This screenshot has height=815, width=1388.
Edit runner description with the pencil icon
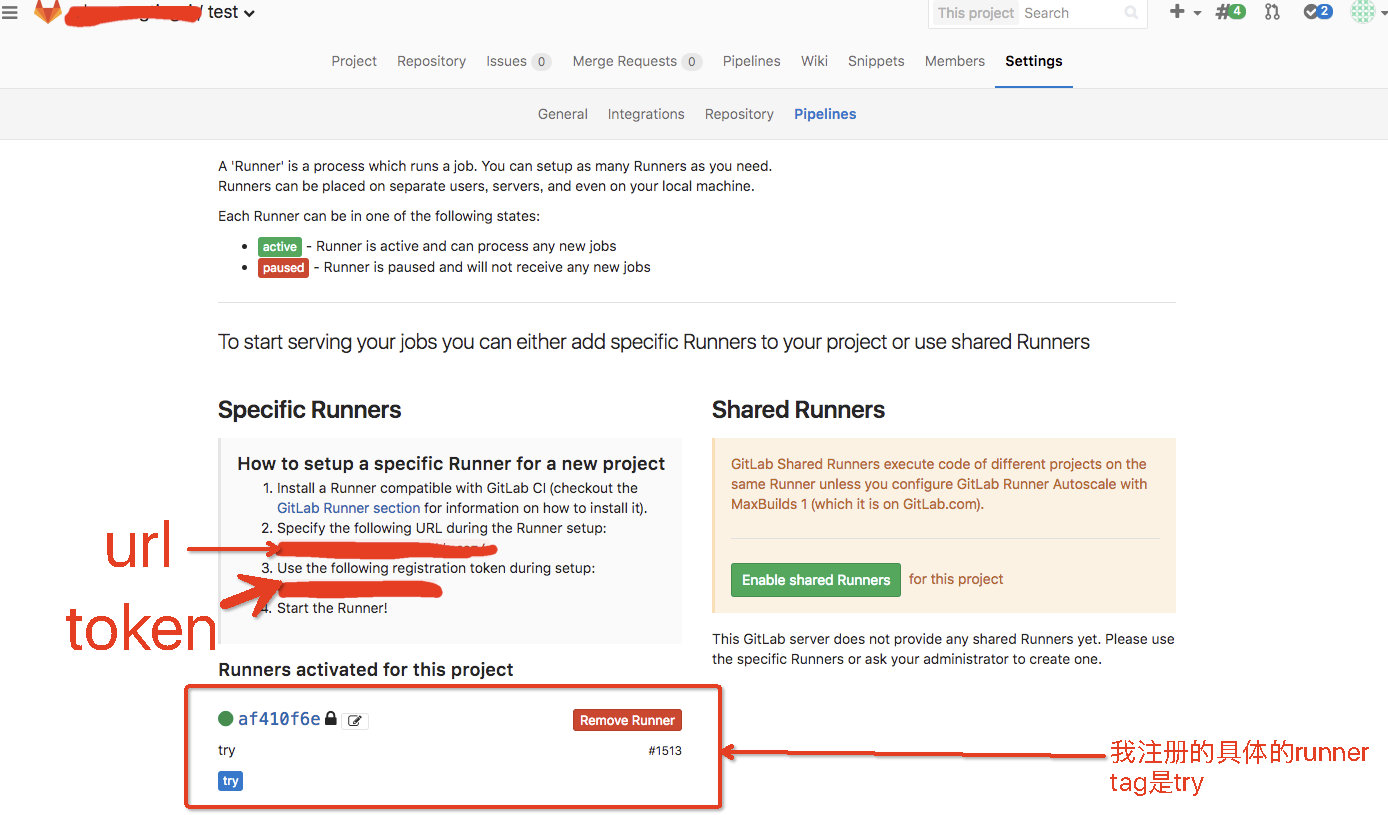point(355,720)
